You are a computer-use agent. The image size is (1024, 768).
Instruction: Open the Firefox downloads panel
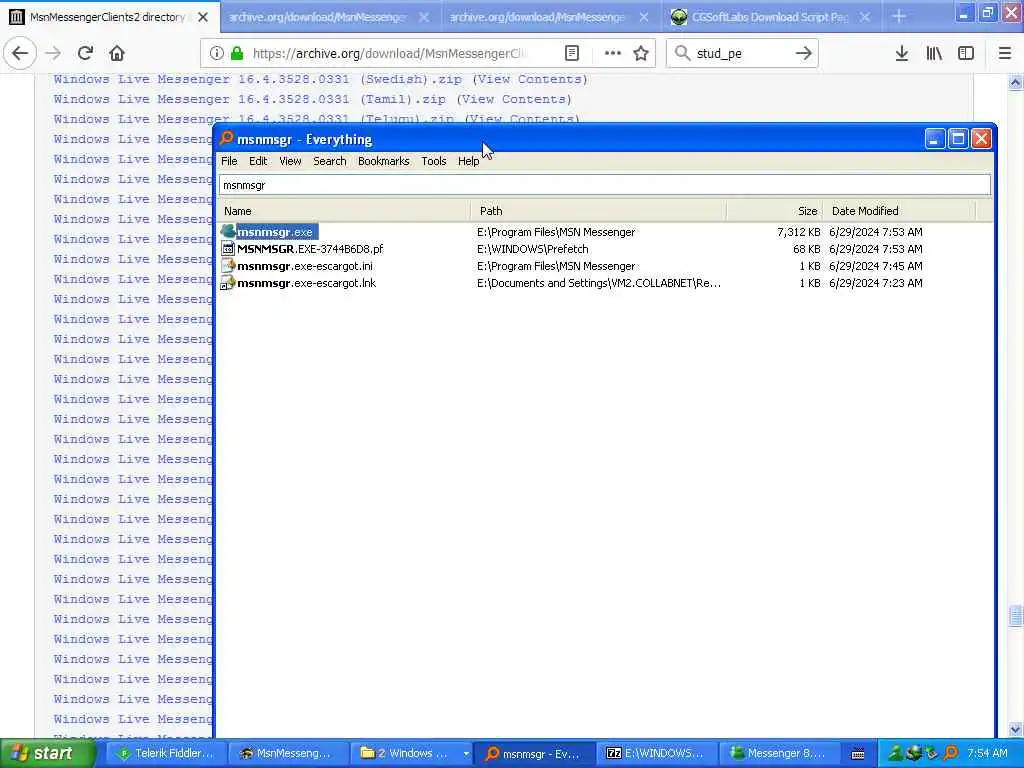click(901, 54)
